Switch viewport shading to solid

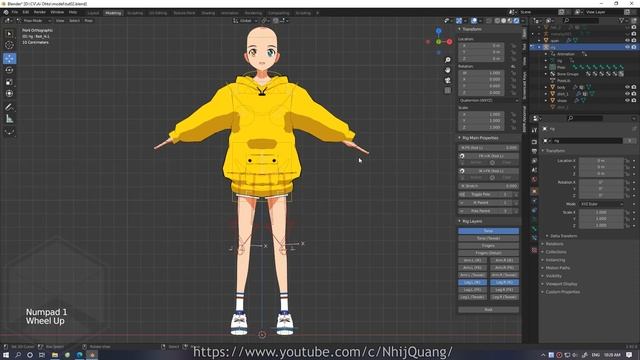[504, 20]
